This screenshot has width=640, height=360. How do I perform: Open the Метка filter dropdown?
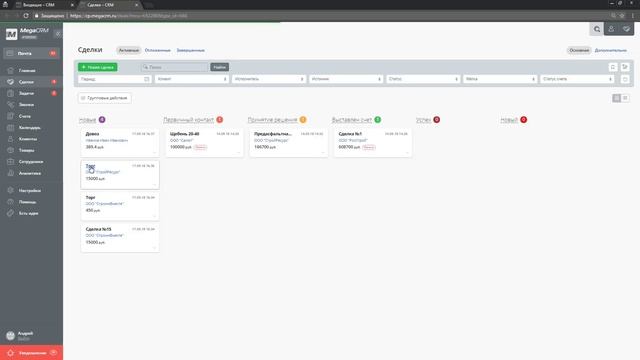pyautogui.click(x=500, y=79)
